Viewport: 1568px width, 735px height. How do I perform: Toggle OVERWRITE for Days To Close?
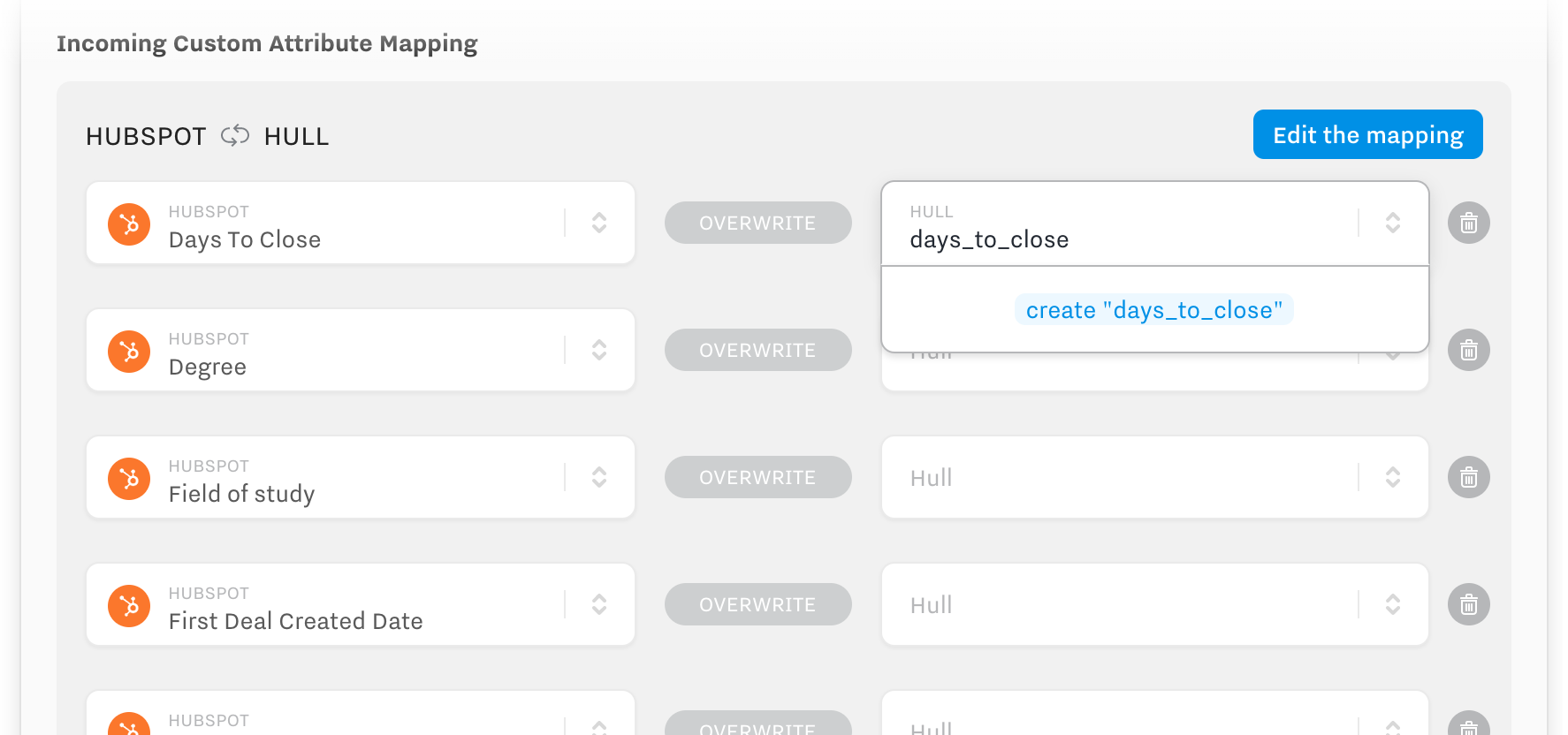tap(757, 223)
